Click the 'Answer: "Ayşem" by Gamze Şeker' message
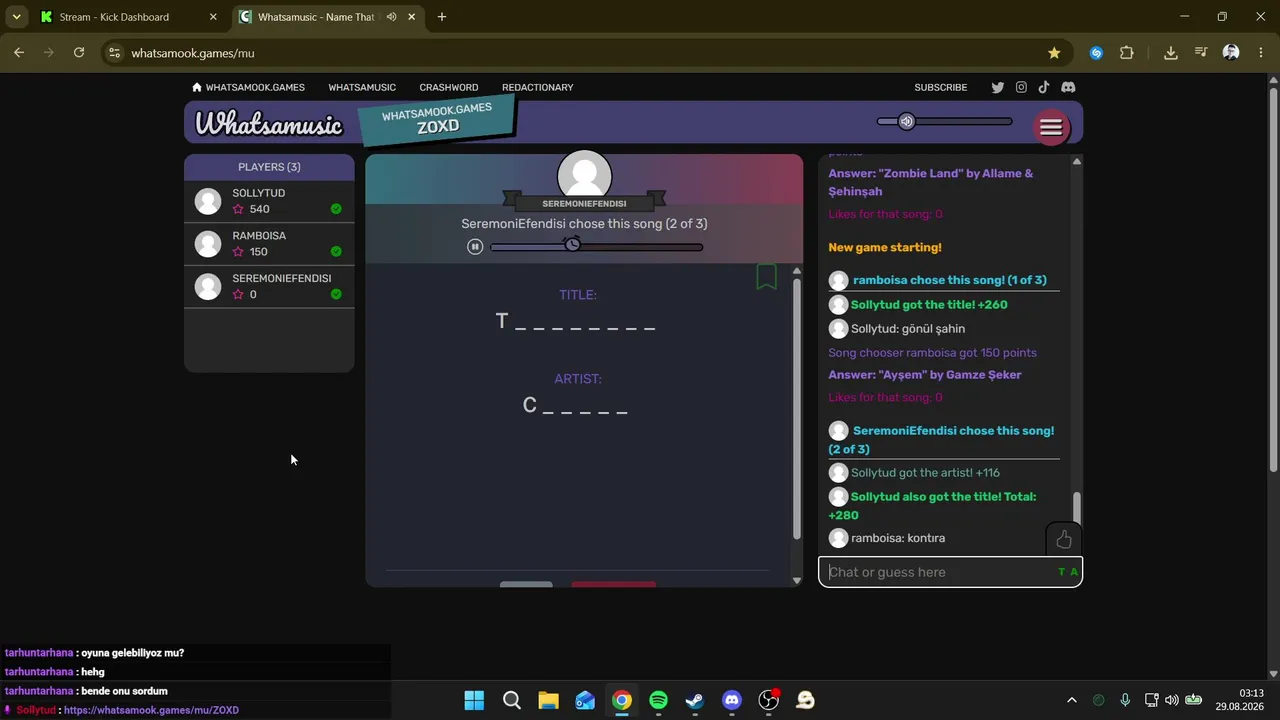Image resolution: width=1280 pixels, height=720 pixels. (925, 375)
